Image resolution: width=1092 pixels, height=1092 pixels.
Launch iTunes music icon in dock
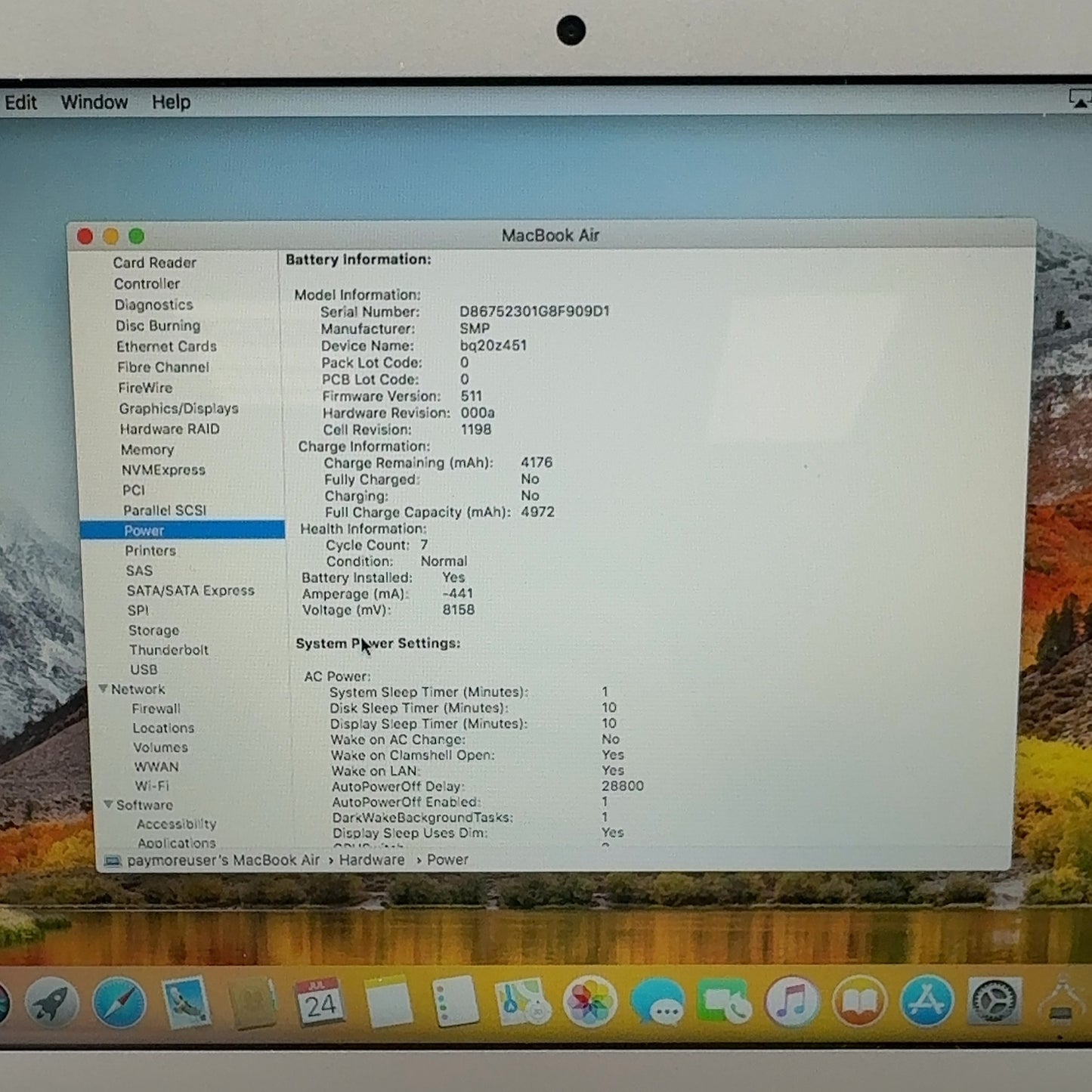click(x=791, y=1002)
